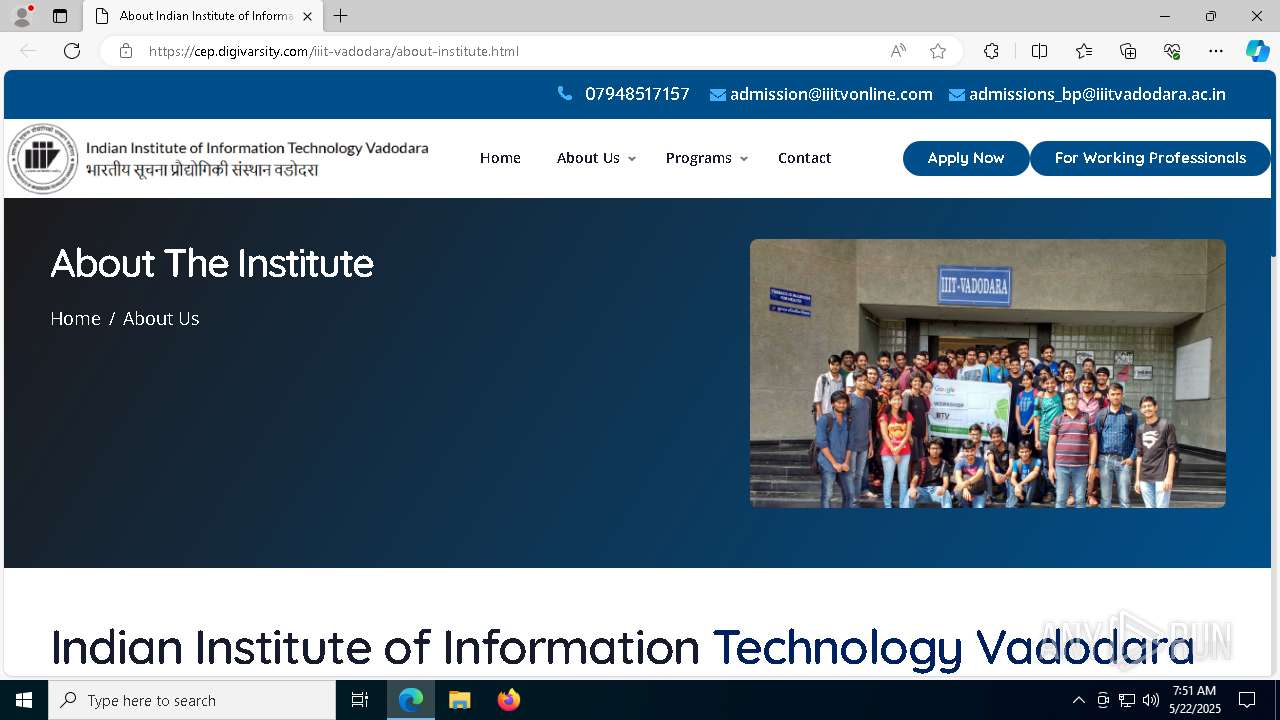Go to the Home menu item
1280x720 pixels.
coord(500,158)
